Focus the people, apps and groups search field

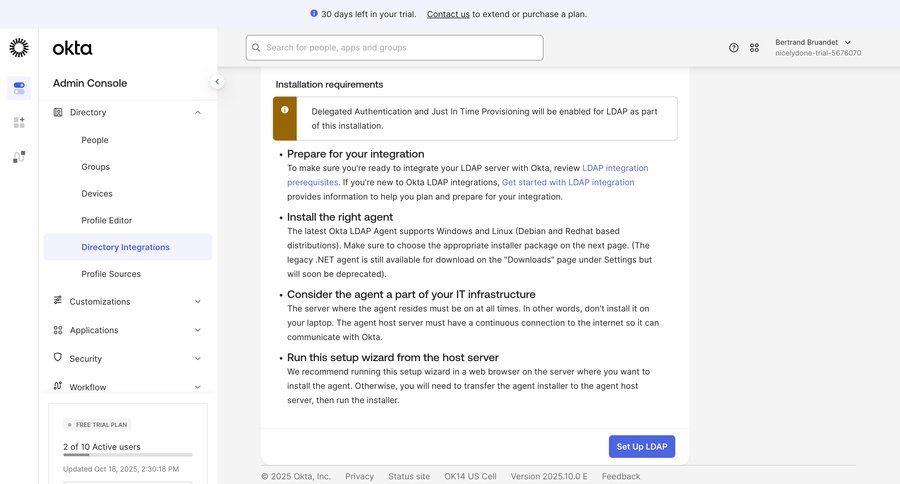[394, 48]
